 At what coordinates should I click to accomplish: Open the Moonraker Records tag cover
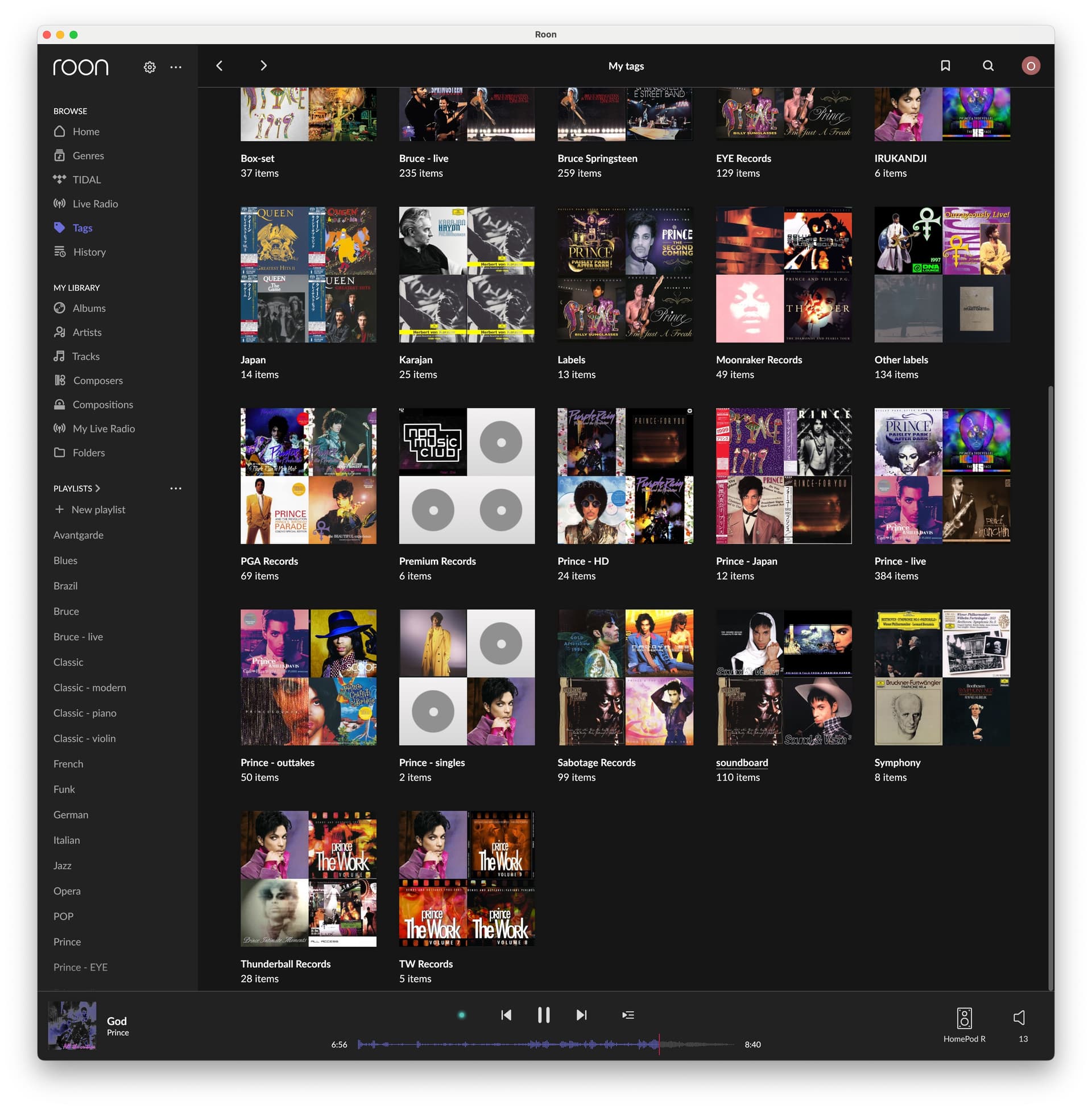point(784,275)
